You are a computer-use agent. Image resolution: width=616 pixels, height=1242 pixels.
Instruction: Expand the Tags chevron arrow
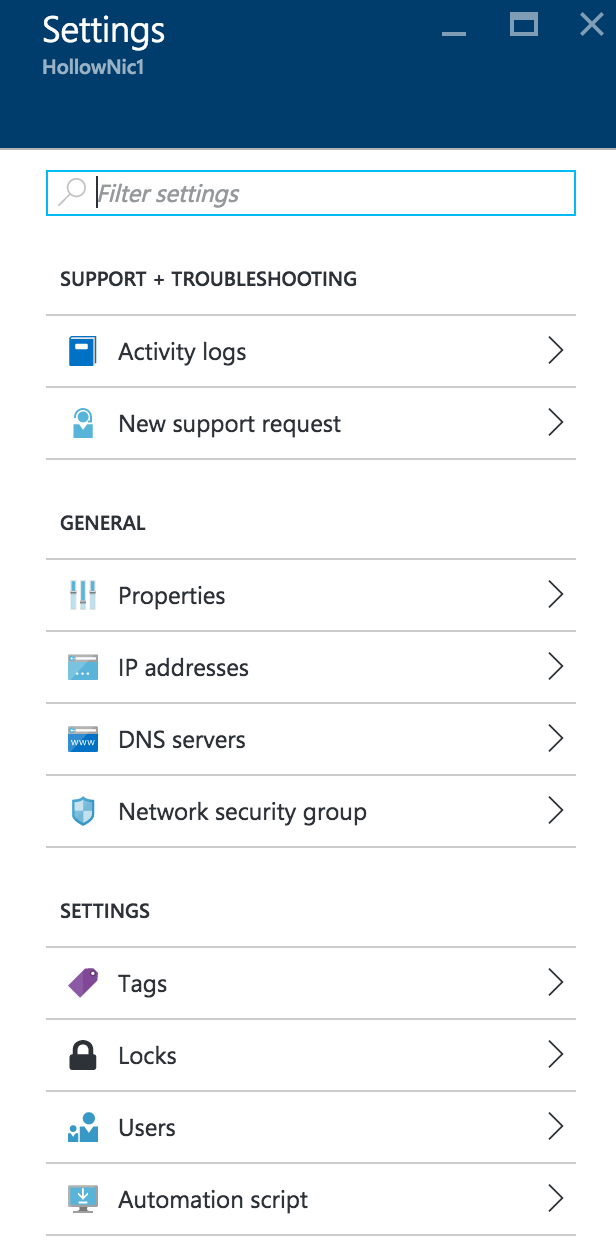pos(556,983)
